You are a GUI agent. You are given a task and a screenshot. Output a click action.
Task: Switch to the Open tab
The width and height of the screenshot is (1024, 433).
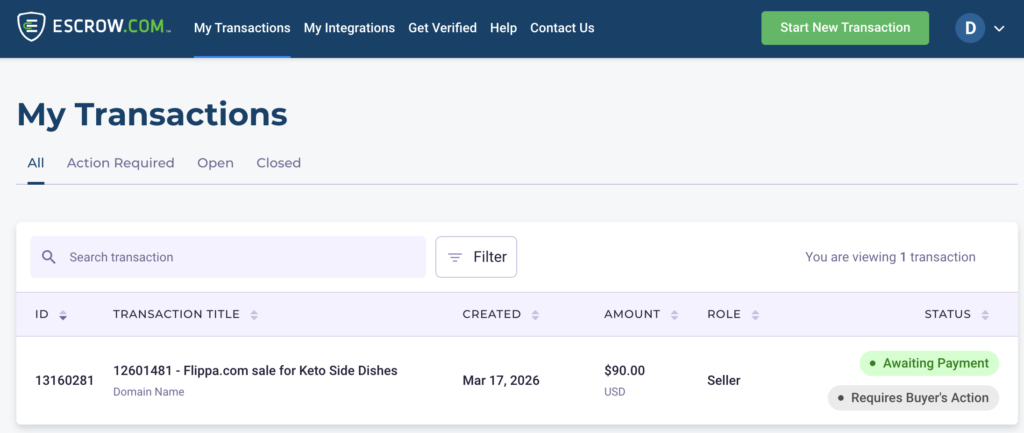point(215,163)
